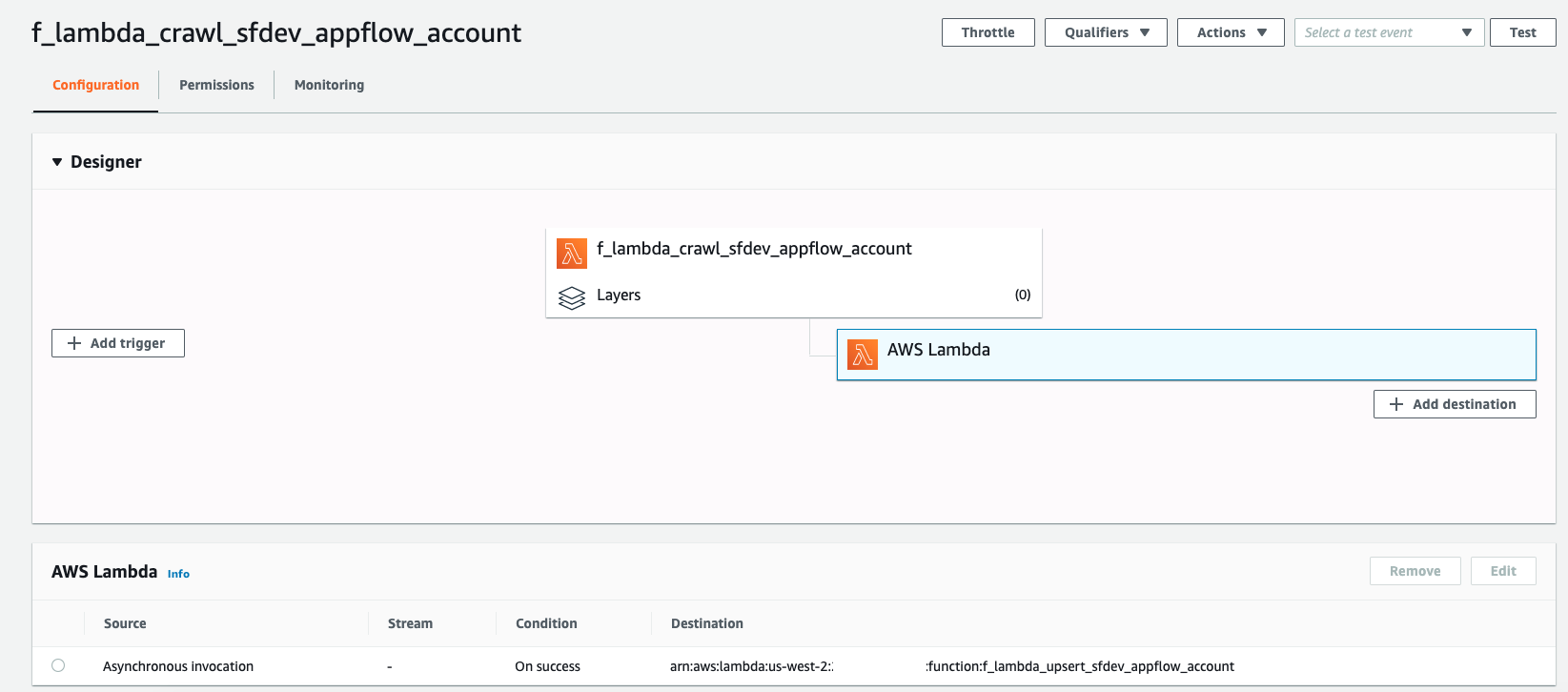
Task: Click the Condition column header
Action: (546, 623)
